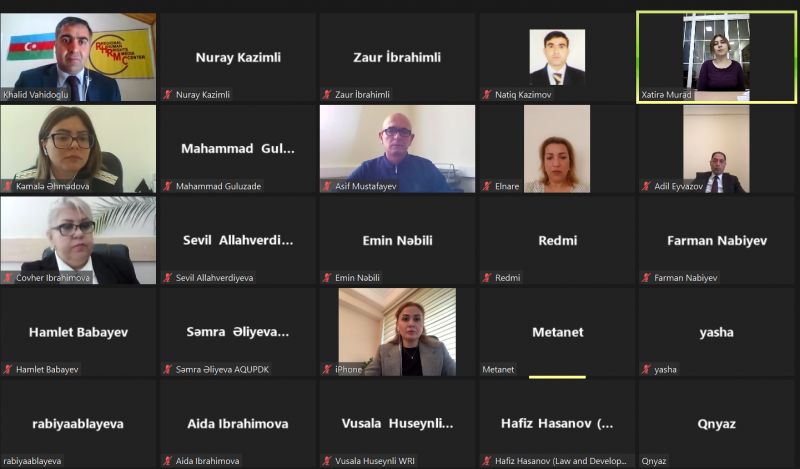This screenshot has height=469, width=800.
Task: Select active speaker Xatirə Murad's video
Action: [716, 57]
